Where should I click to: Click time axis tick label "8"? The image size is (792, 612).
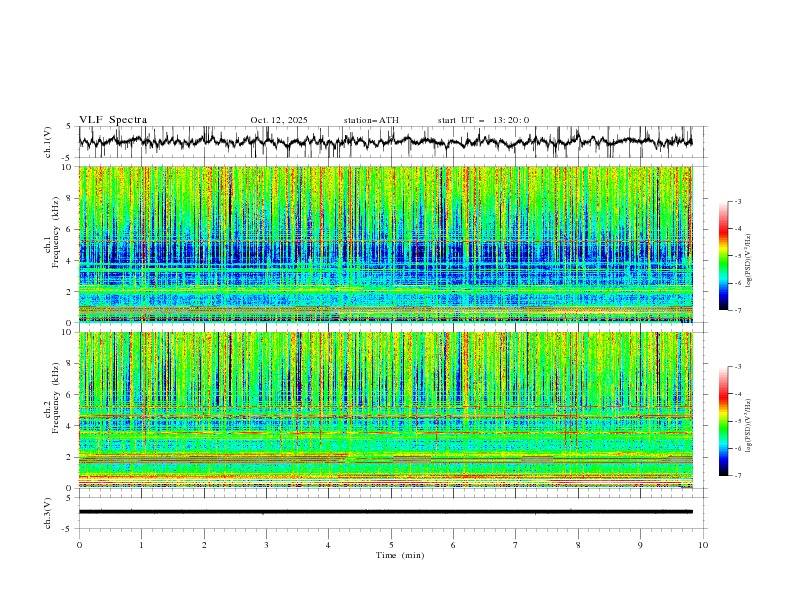click(578, 545)
